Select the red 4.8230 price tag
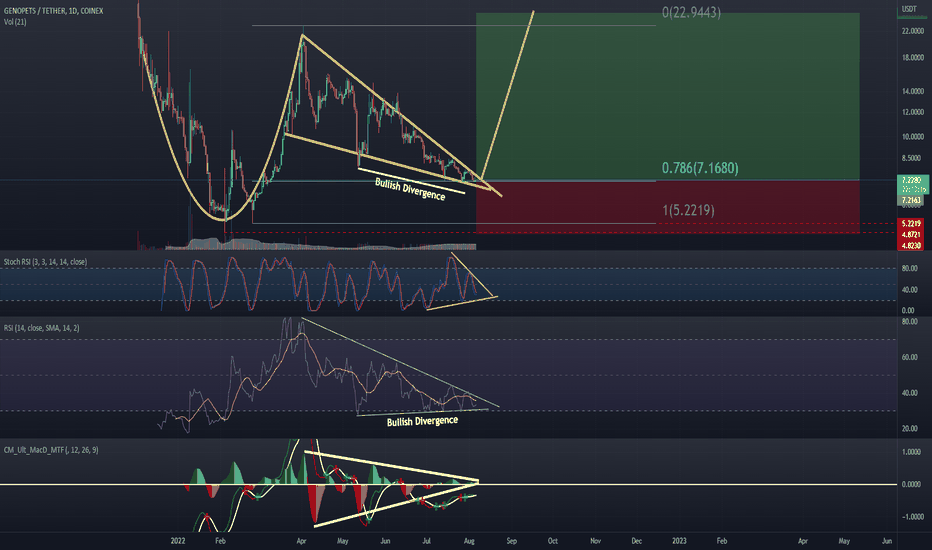932x550 pixels. [911, 245]
